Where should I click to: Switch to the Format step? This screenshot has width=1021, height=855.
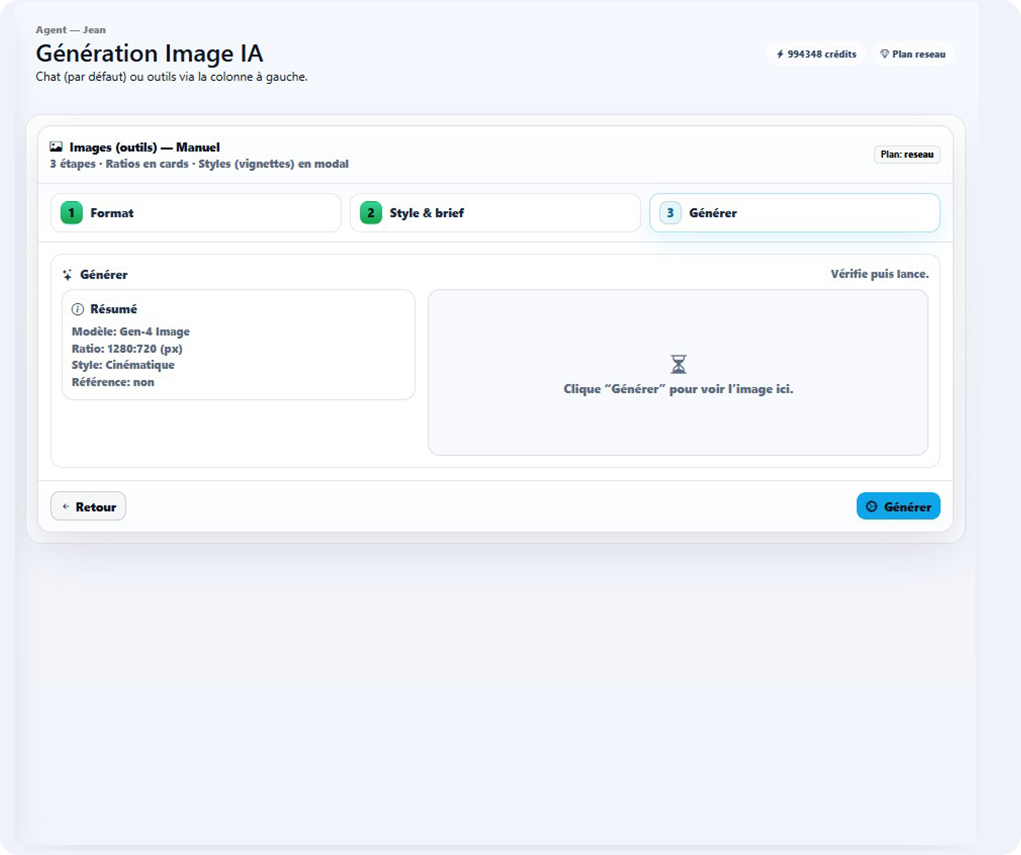click(x=196, y=212)
